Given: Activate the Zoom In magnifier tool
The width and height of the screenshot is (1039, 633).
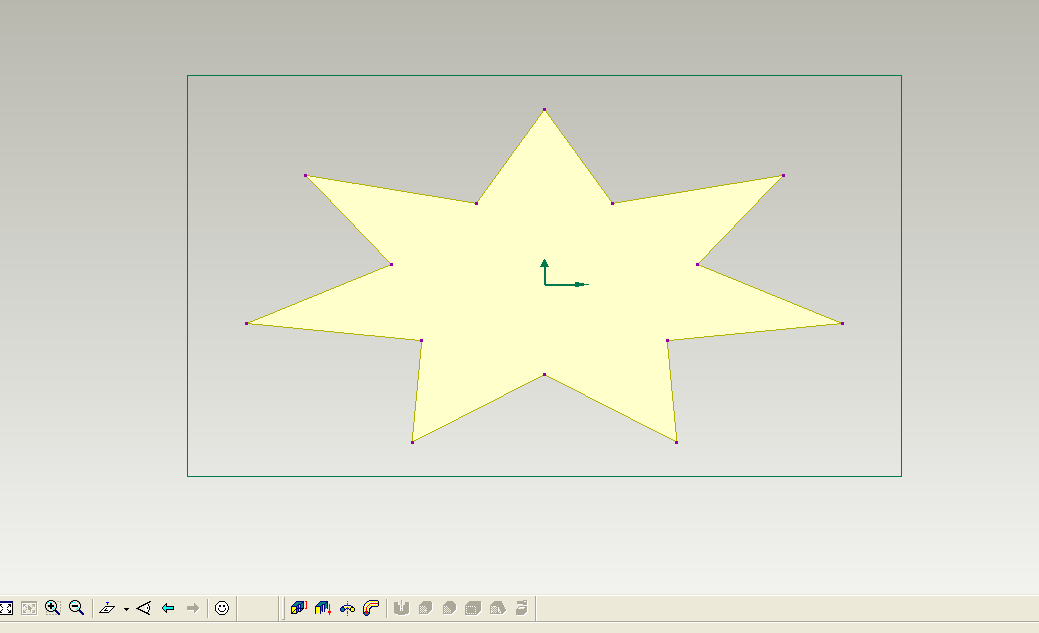Looking at the screenshot, I should point(52,606).
